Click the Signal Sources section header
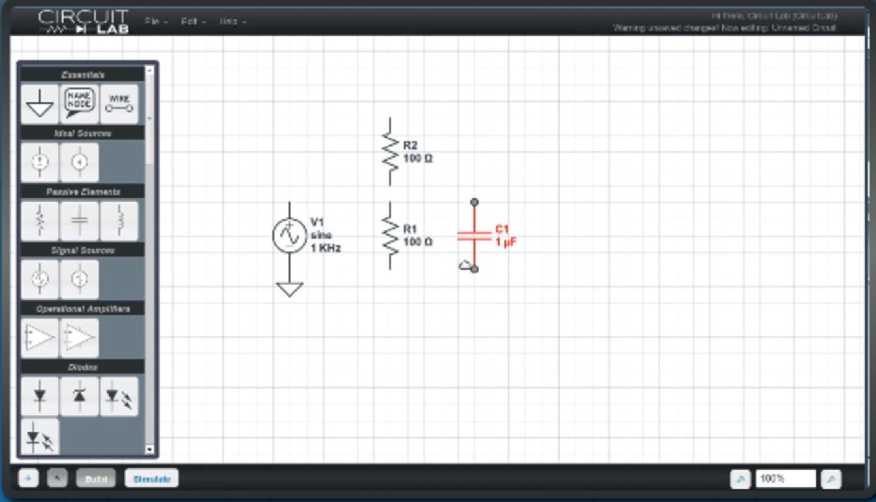The width and height of the screenshot is (876, 502). point(82,250)
